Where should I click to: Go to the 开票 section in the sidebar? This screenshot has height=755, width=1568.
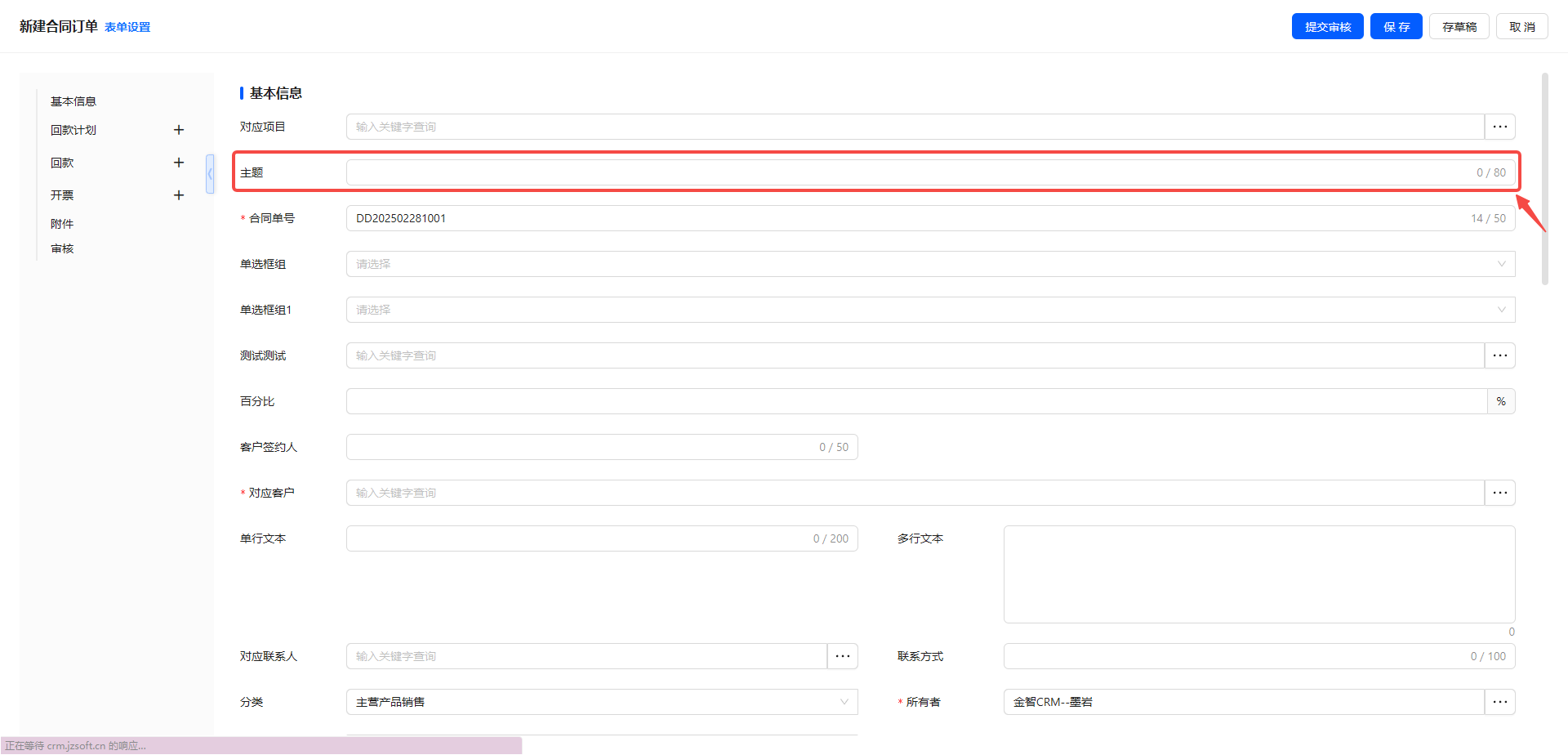(x=62, y=195)
